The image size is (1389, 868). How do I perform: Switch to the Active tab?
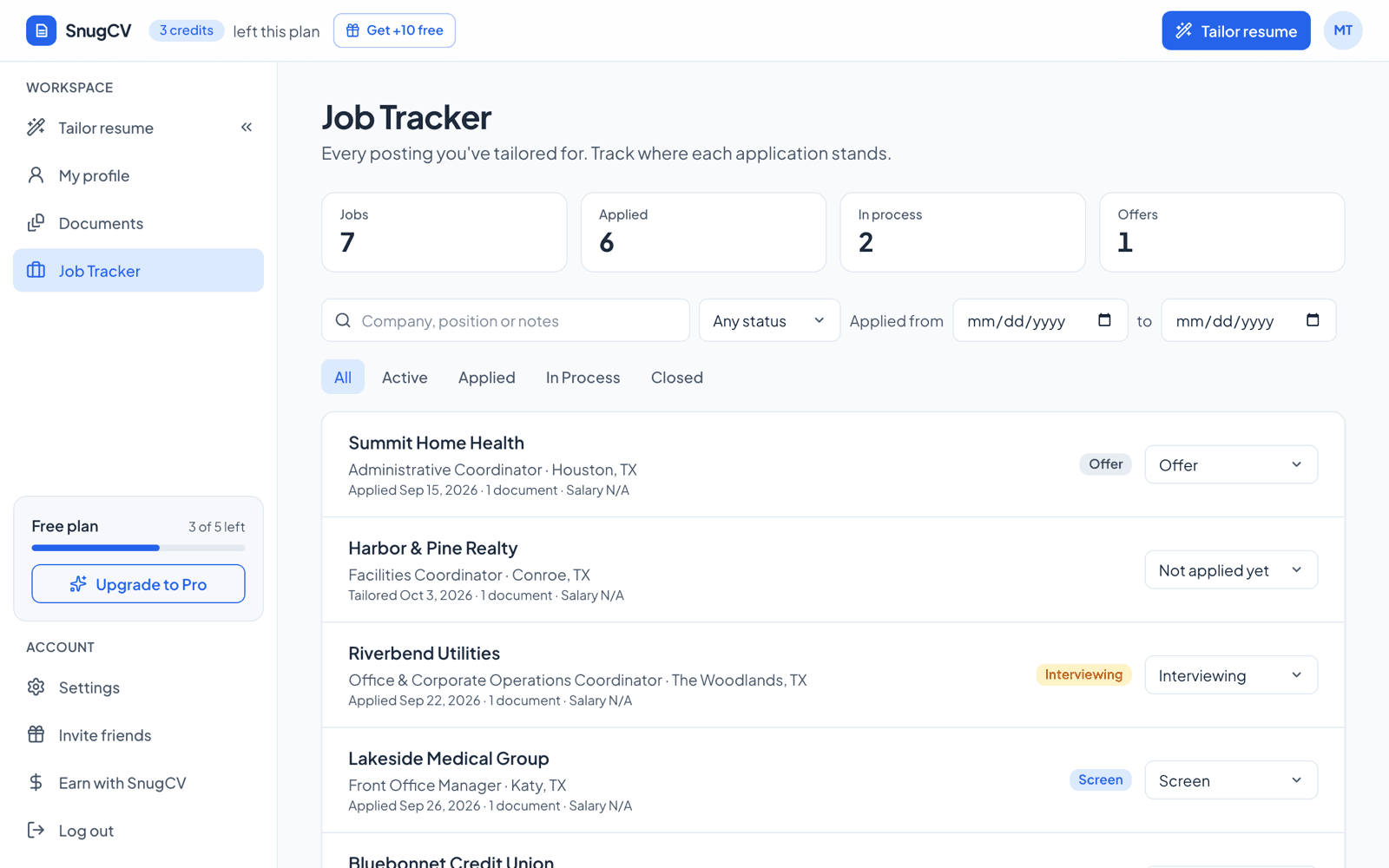pyautogui.click(x=405, y=377)
